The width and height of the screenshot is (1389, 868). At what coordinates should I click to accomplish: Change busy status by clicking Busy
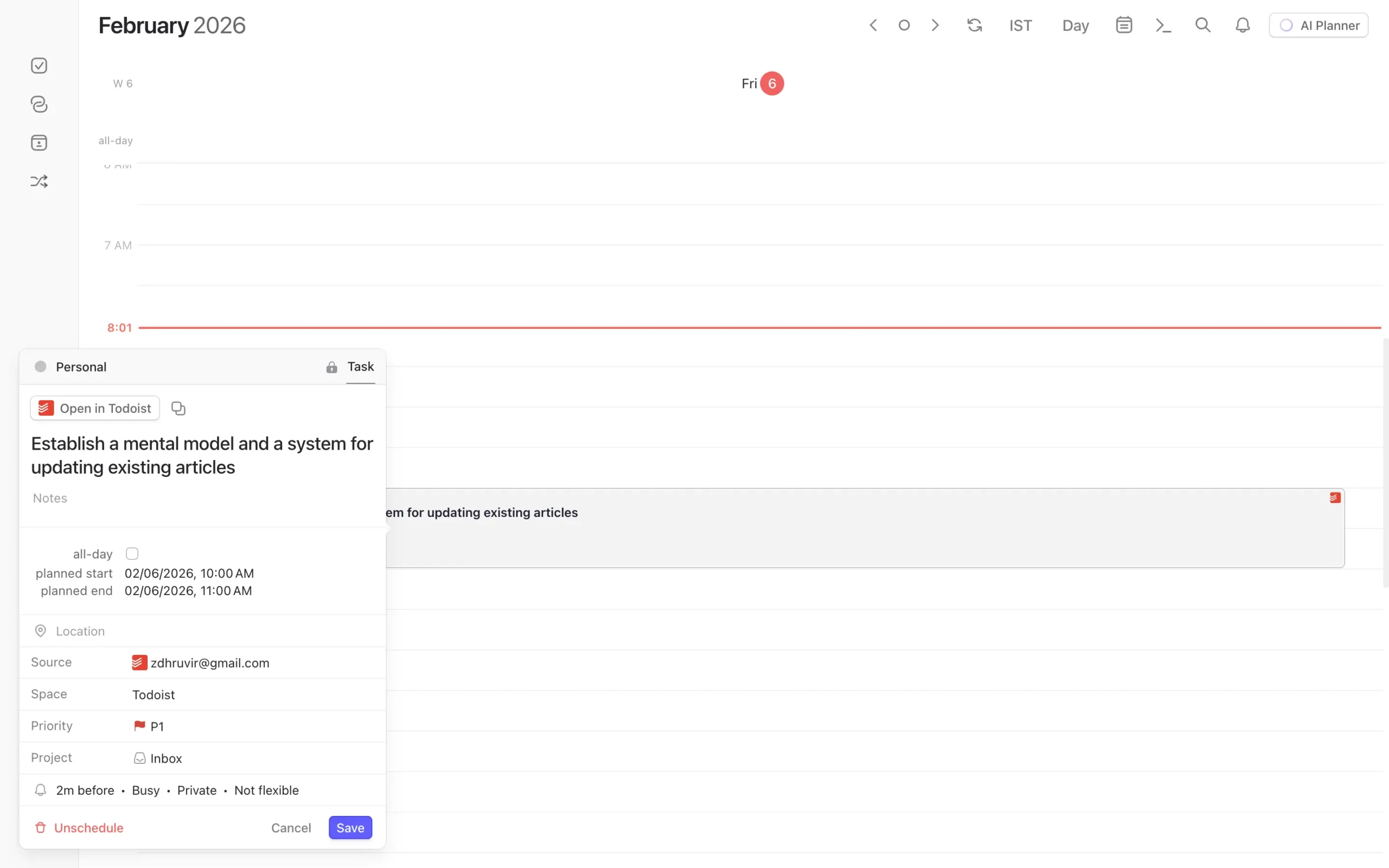145,790
